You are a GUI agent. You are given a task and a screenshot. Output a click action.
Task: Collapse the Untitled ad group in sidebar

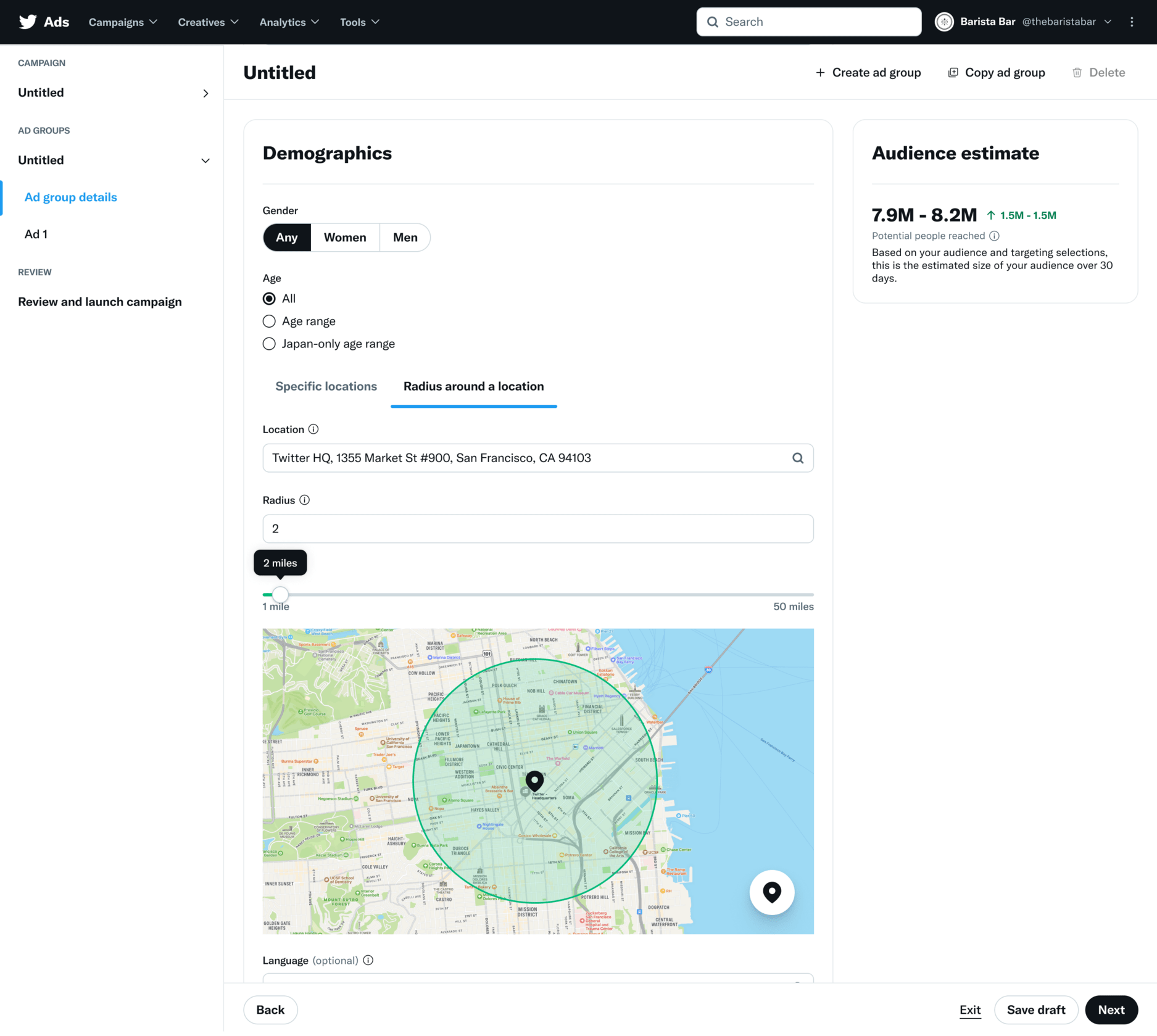click(205, 160)
